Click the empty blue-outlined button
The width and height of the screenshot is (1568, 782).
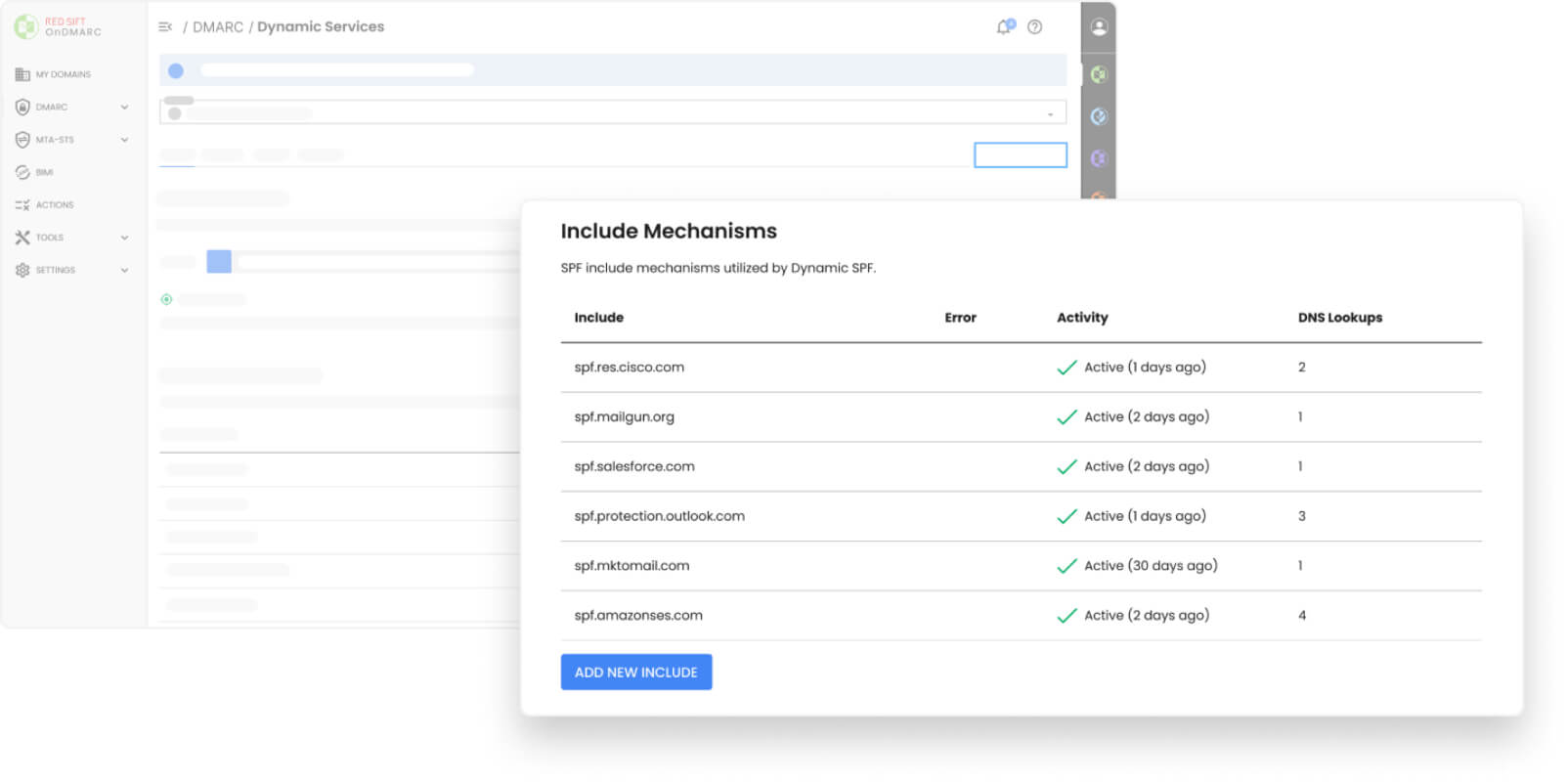[x=1021, y=154]
